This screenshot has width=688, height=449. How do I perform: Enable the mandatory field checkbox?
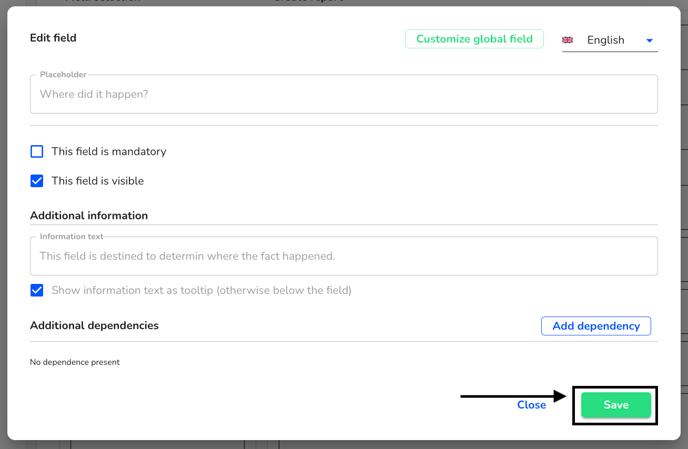37,151
